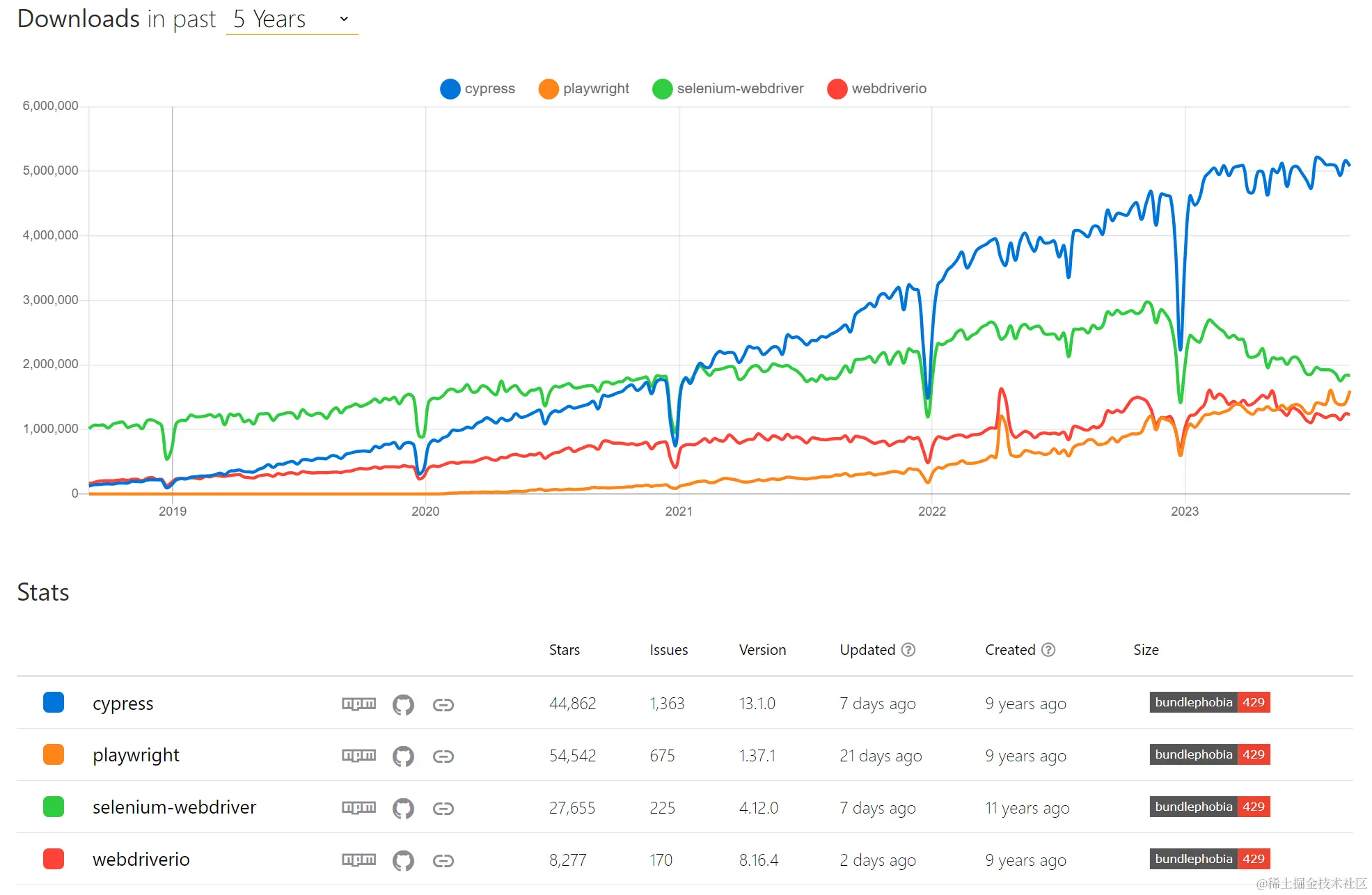Click cypress bundlephobia size badge

(1209, 703)
